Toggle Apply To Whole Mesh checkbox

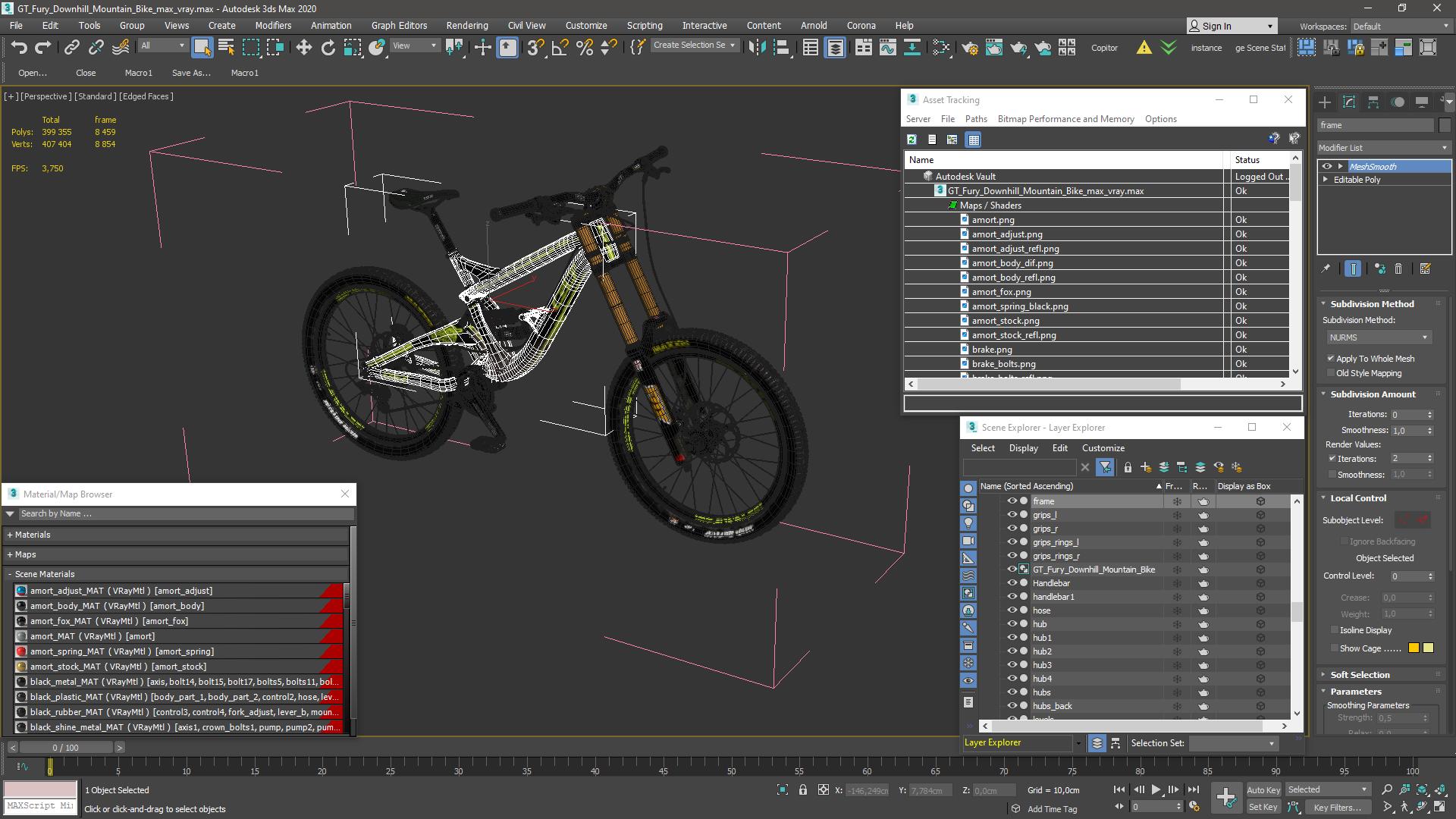pyautogui.click(x=1331, y=359)
